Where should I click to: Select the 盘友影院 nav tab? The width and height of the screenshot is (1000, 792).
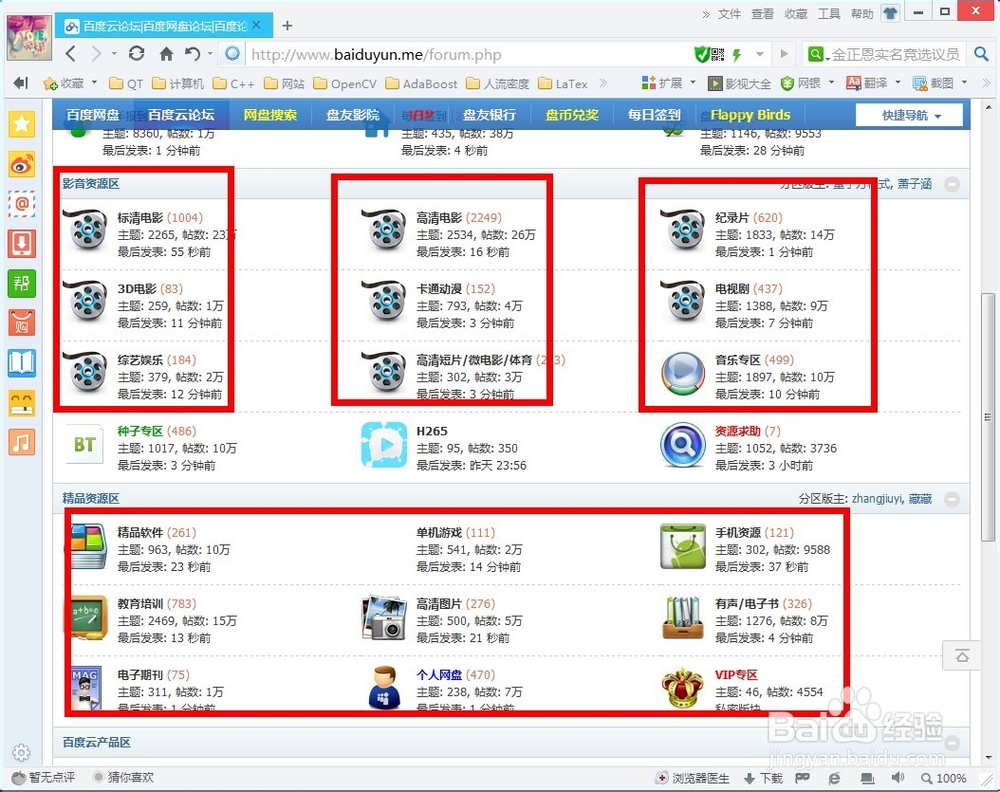(x=353, y=115)
